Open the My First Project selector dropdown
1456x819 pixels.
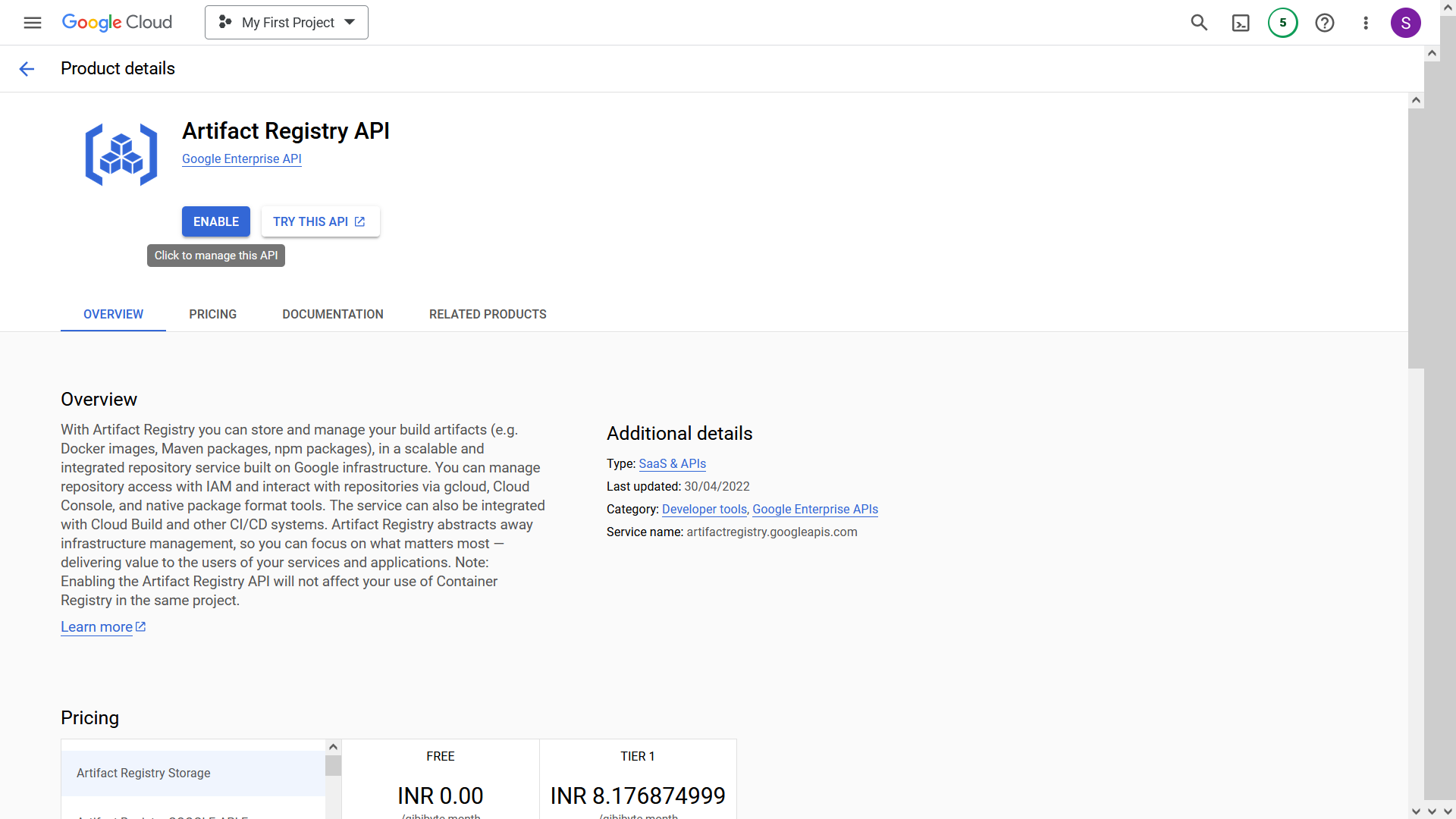[x=287, y=23]
